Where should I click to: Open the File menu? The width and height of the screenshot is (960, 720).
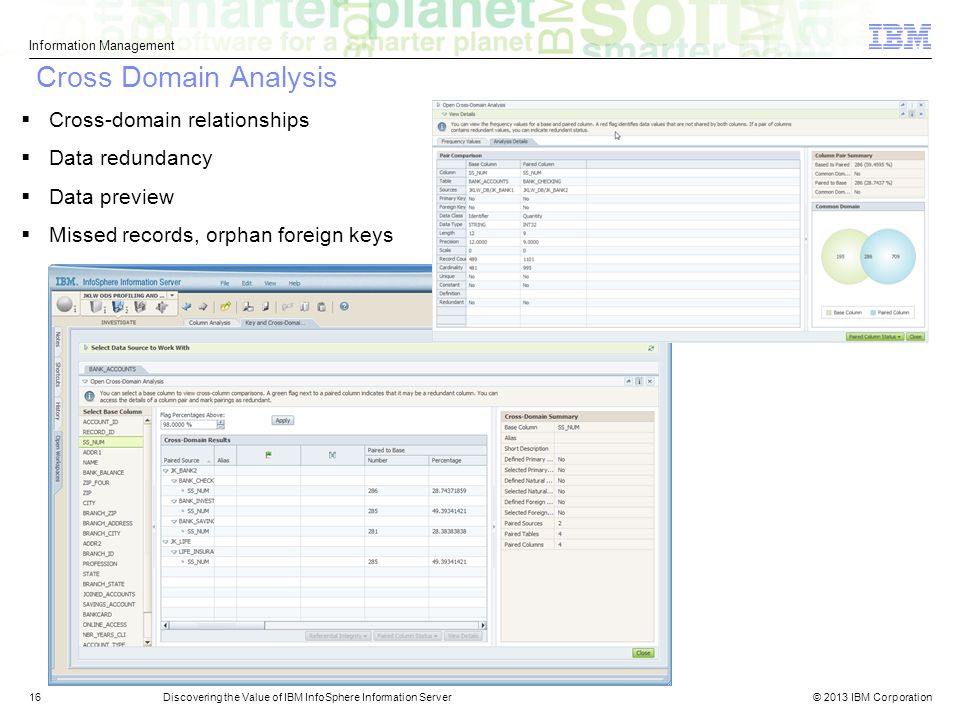225,283
